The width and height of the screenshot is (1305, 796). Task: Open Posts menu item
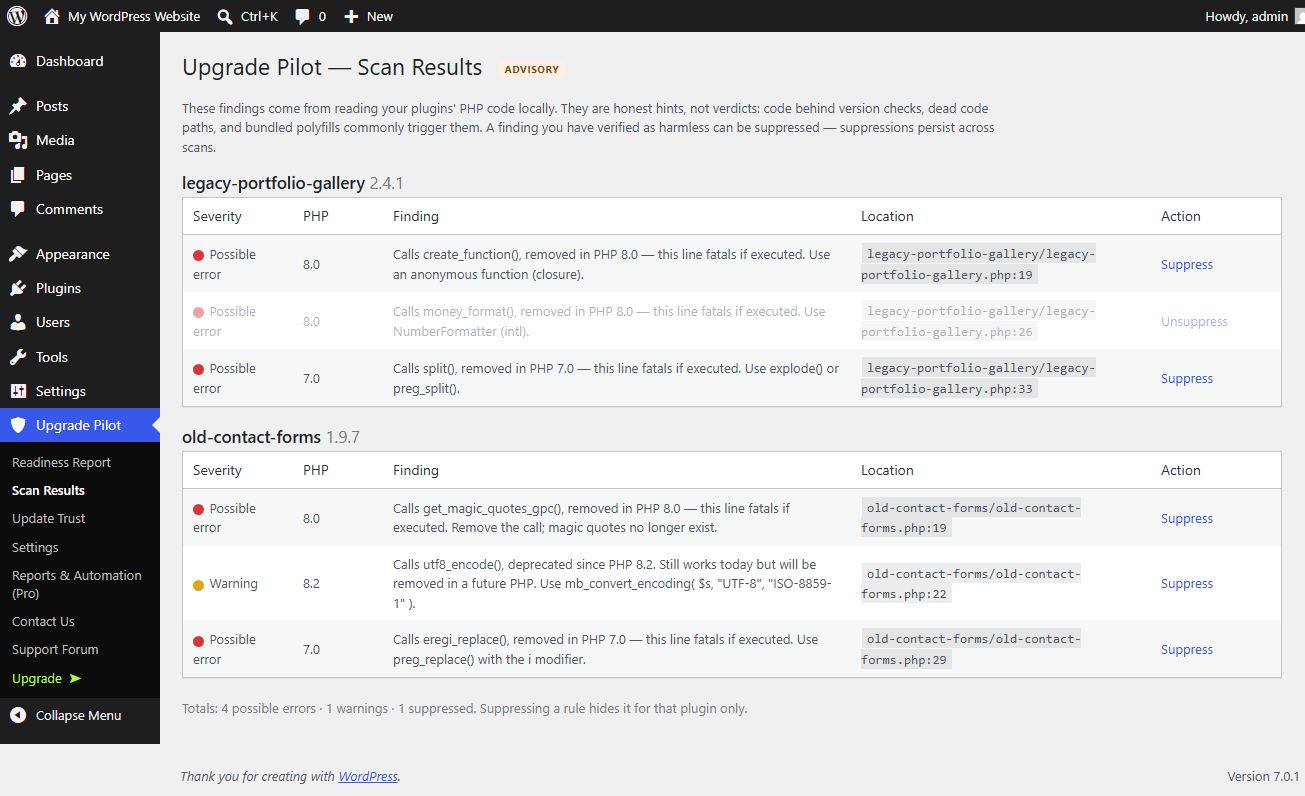click(x=80, y=106)
